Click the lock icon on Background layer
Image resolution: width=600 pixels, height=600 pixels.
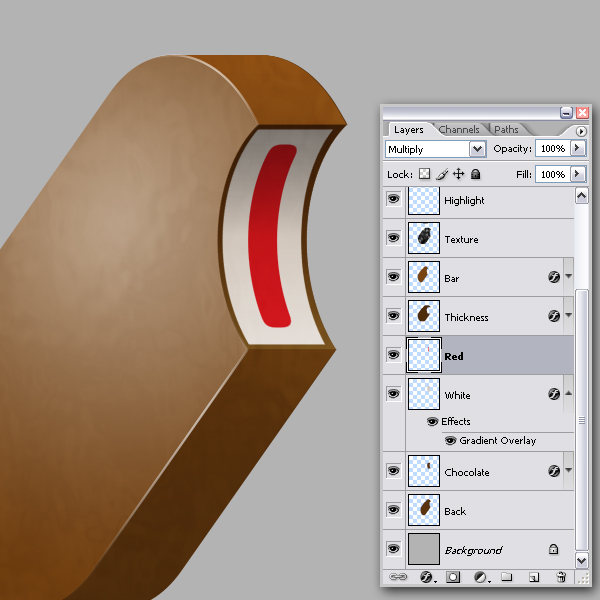(553, 549)
